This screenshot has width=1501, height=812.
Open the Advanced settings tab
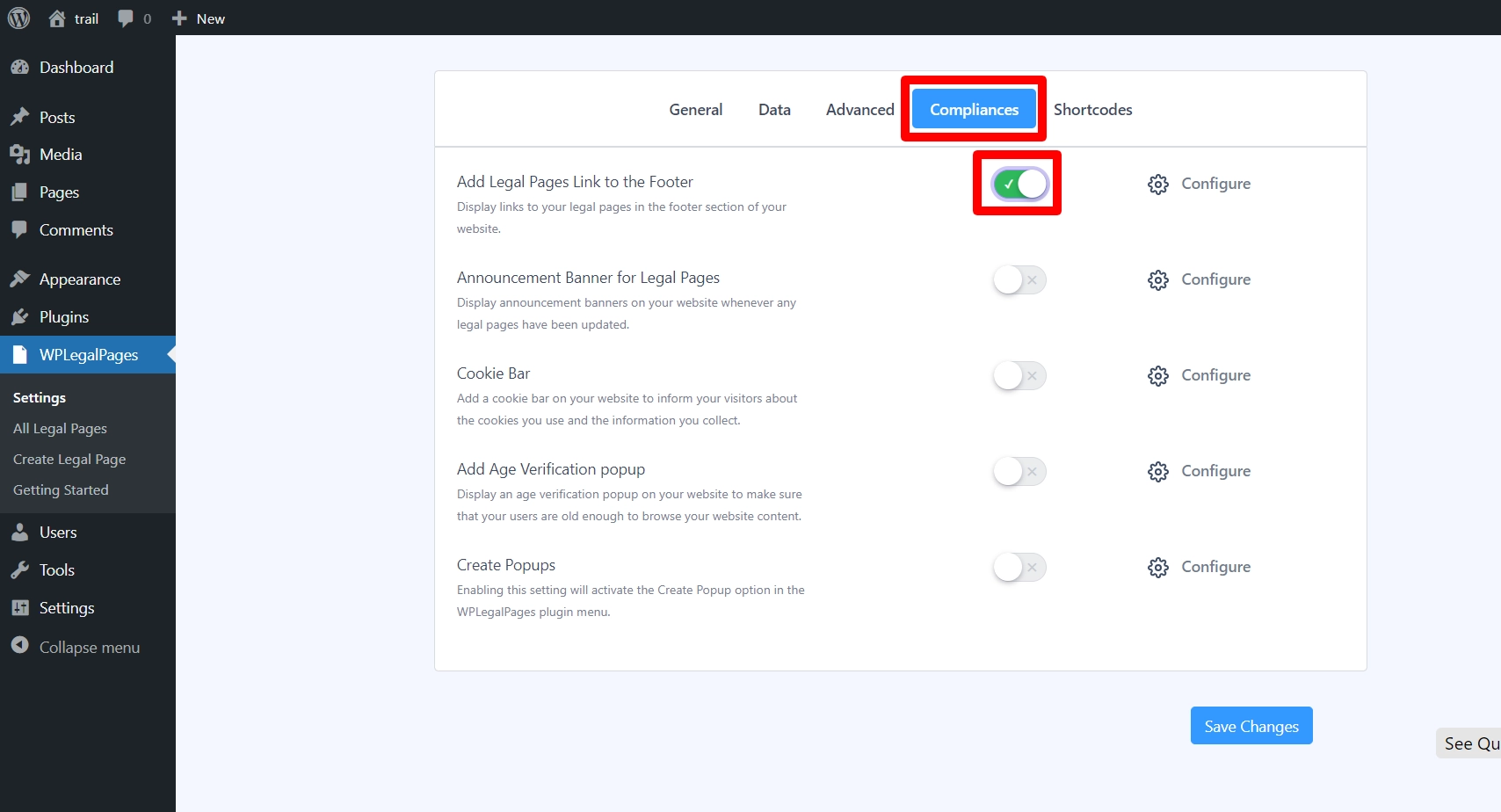(859, 109)
